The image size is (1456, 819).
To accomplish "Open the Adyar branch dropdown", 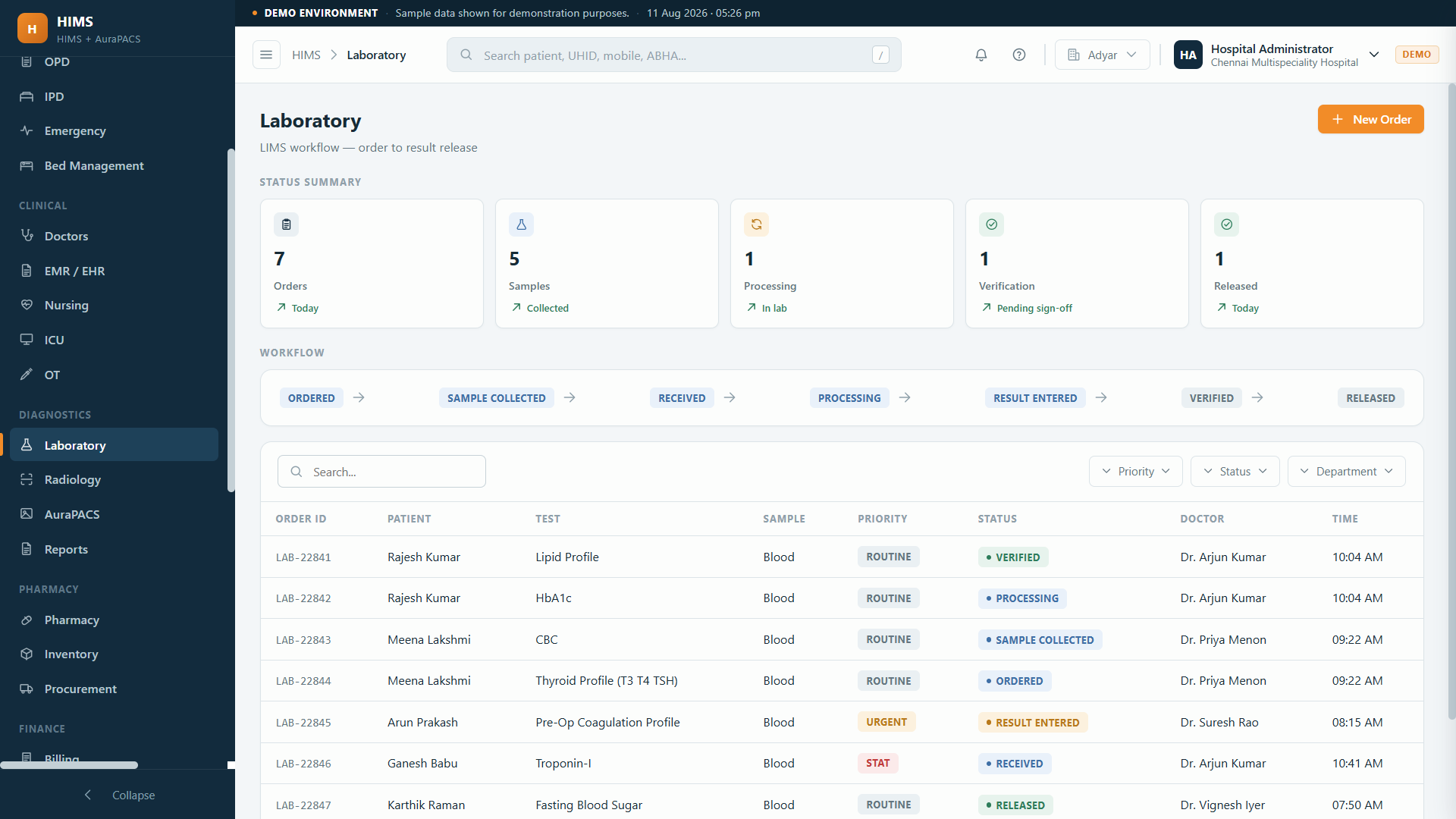I will pos(1102,55).
